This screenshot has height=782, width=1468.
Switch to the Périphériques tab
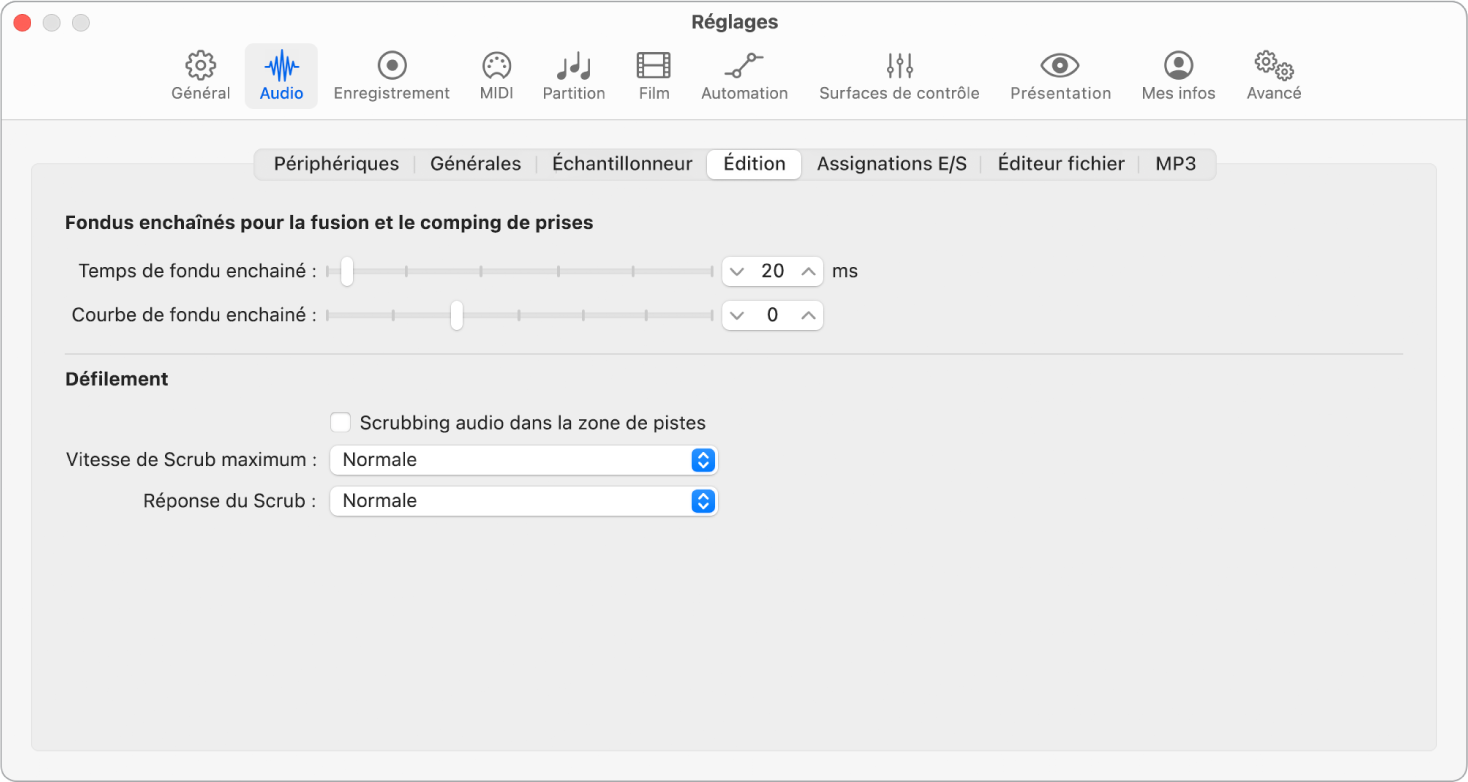336,164
